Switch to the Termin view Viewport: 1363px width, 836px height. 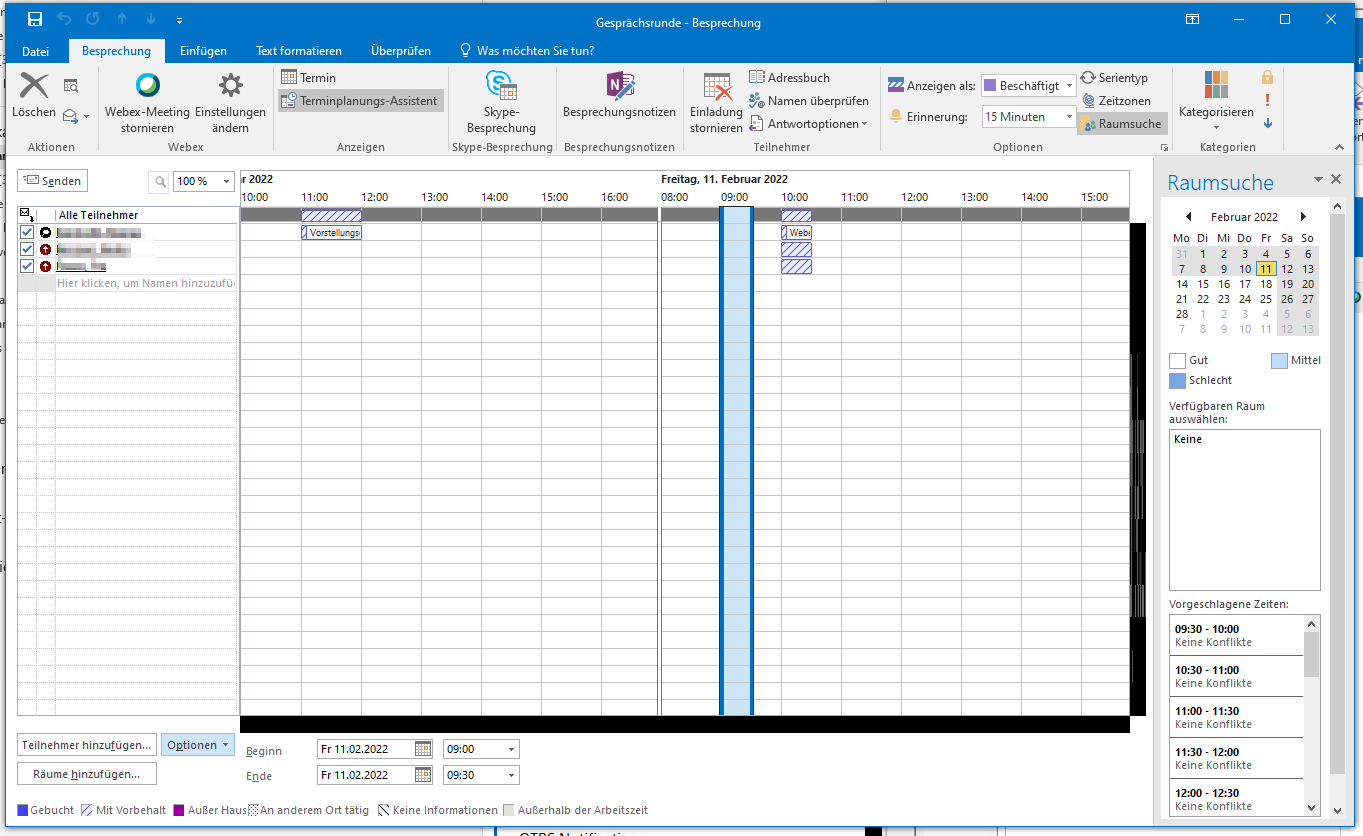(x=308, y=77)
